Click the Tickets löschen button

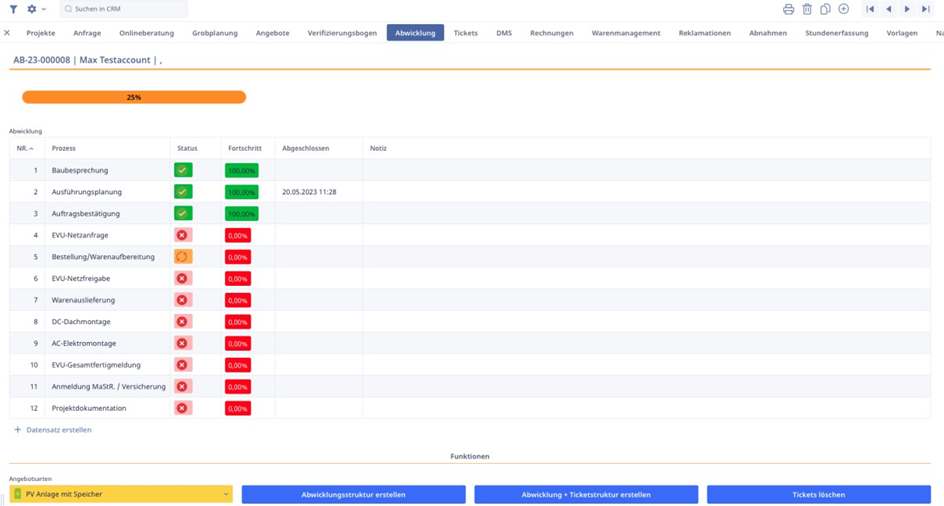pyautogui.click(x=818, y=494)
